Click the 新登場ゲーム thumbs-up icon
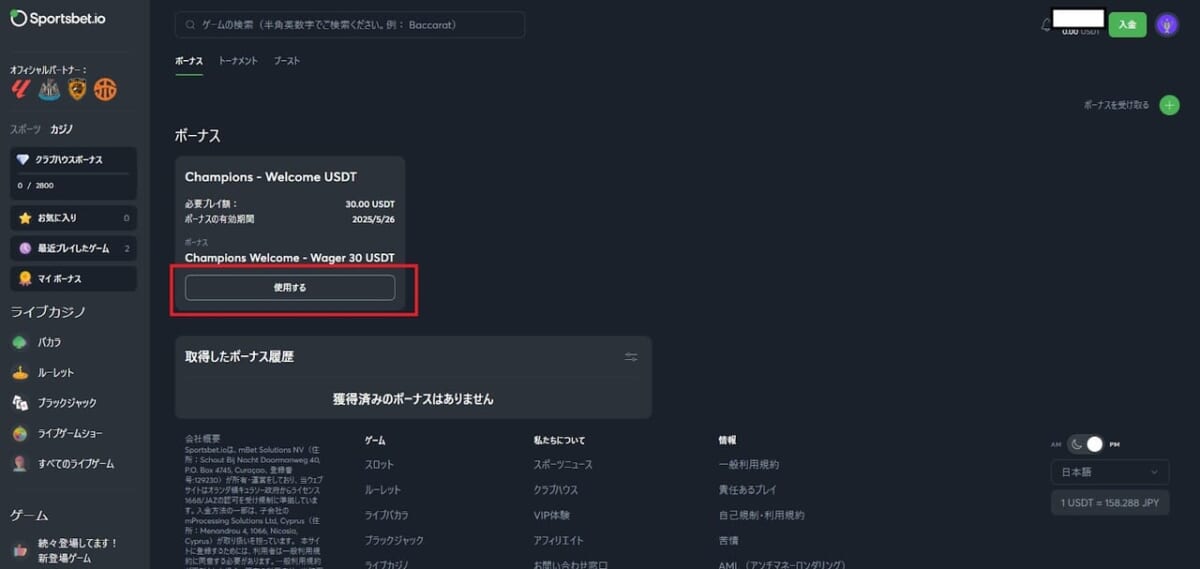1200x569 pixels. tap(19, 550)
